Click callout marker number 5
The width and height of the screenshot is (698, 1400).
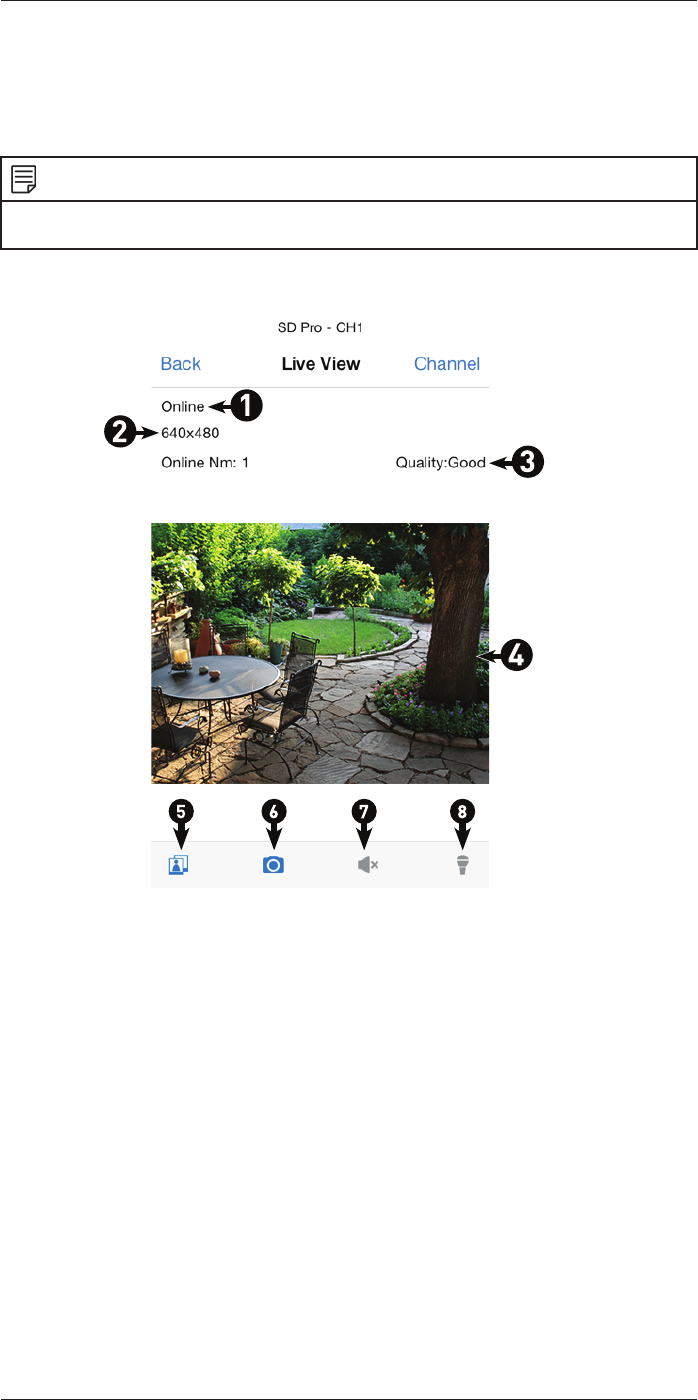click(x=180, y=812)
